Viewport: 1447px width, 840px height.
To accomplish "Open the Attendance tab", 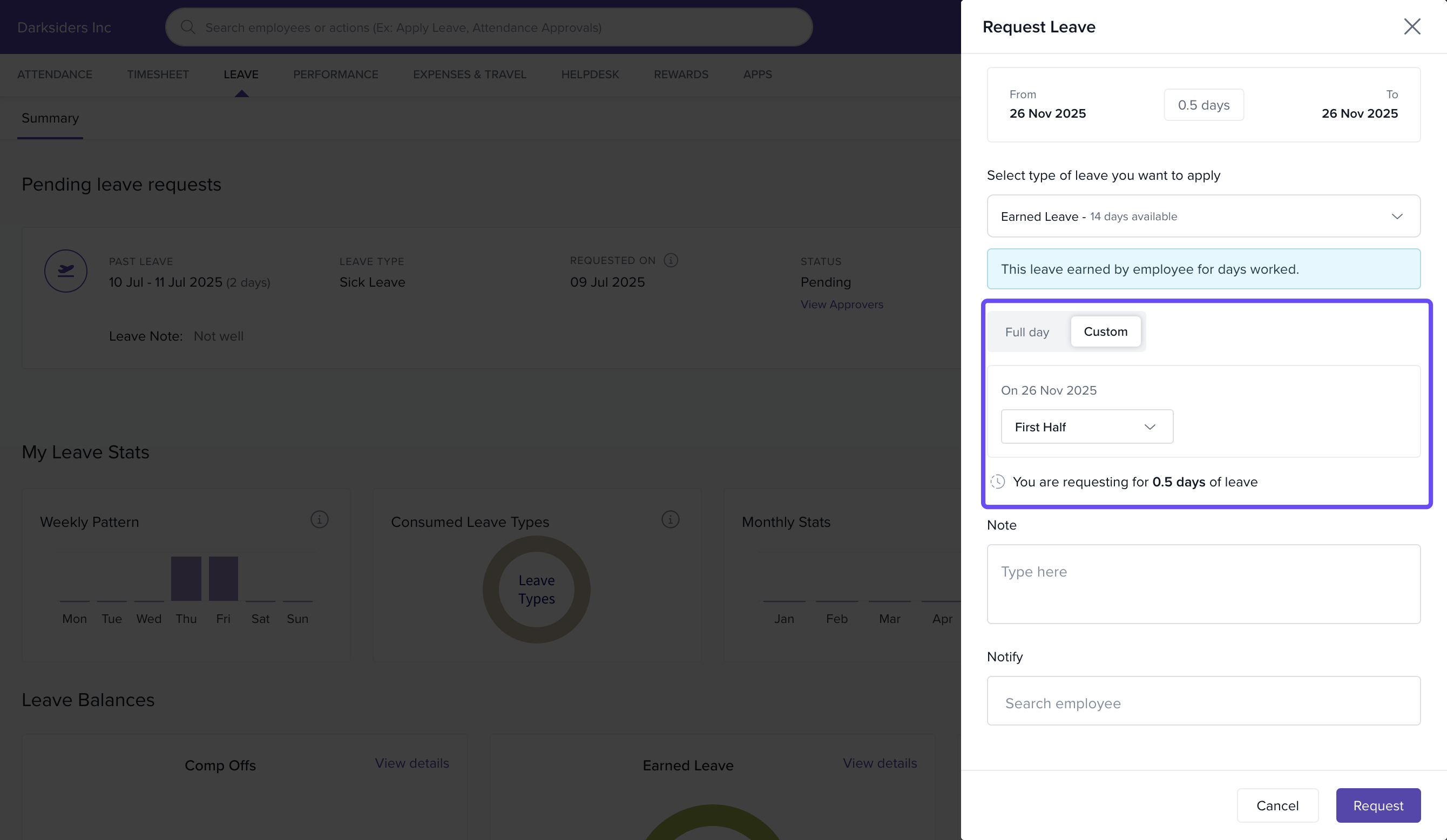I will 55,74.
